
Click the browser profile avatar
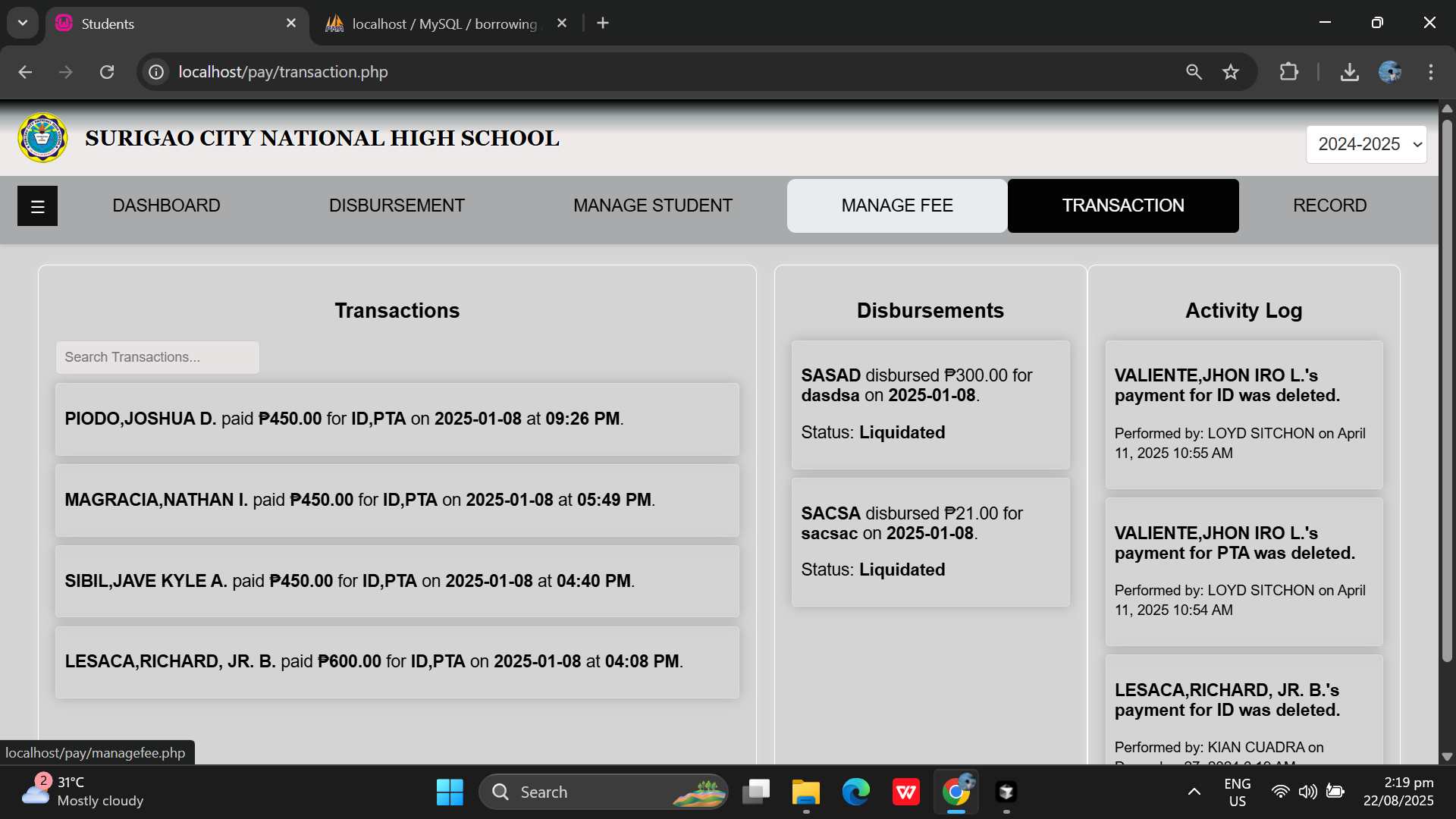click(x=1390, y=72)
